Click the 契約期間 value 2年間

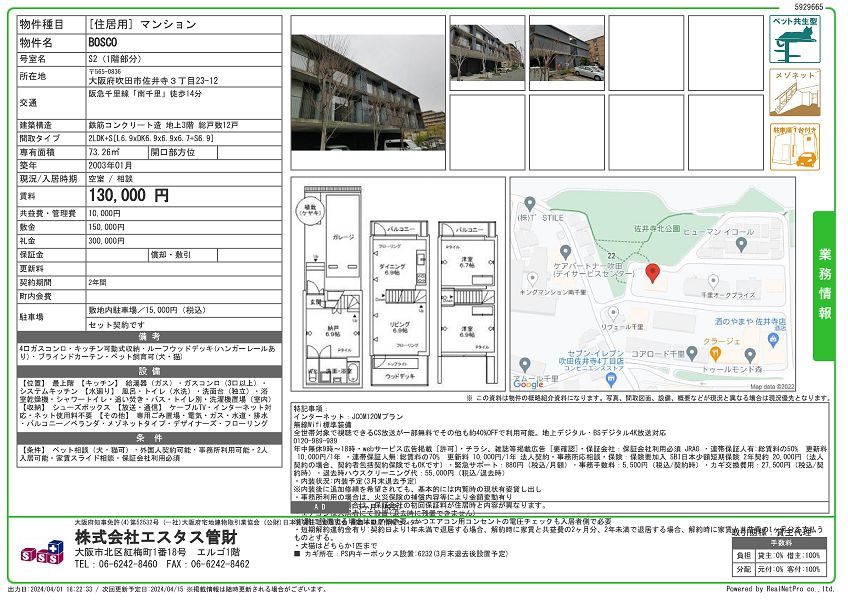97,282
